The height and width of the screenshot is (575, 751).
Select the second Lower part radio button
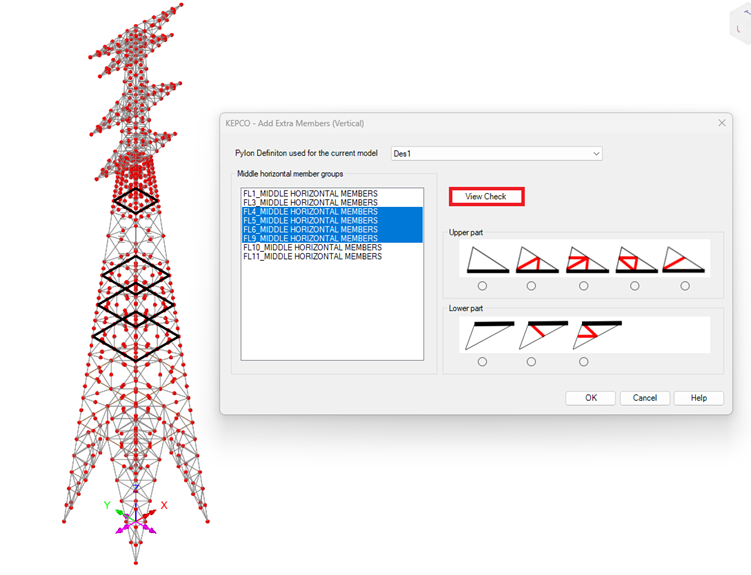point(531,362)
